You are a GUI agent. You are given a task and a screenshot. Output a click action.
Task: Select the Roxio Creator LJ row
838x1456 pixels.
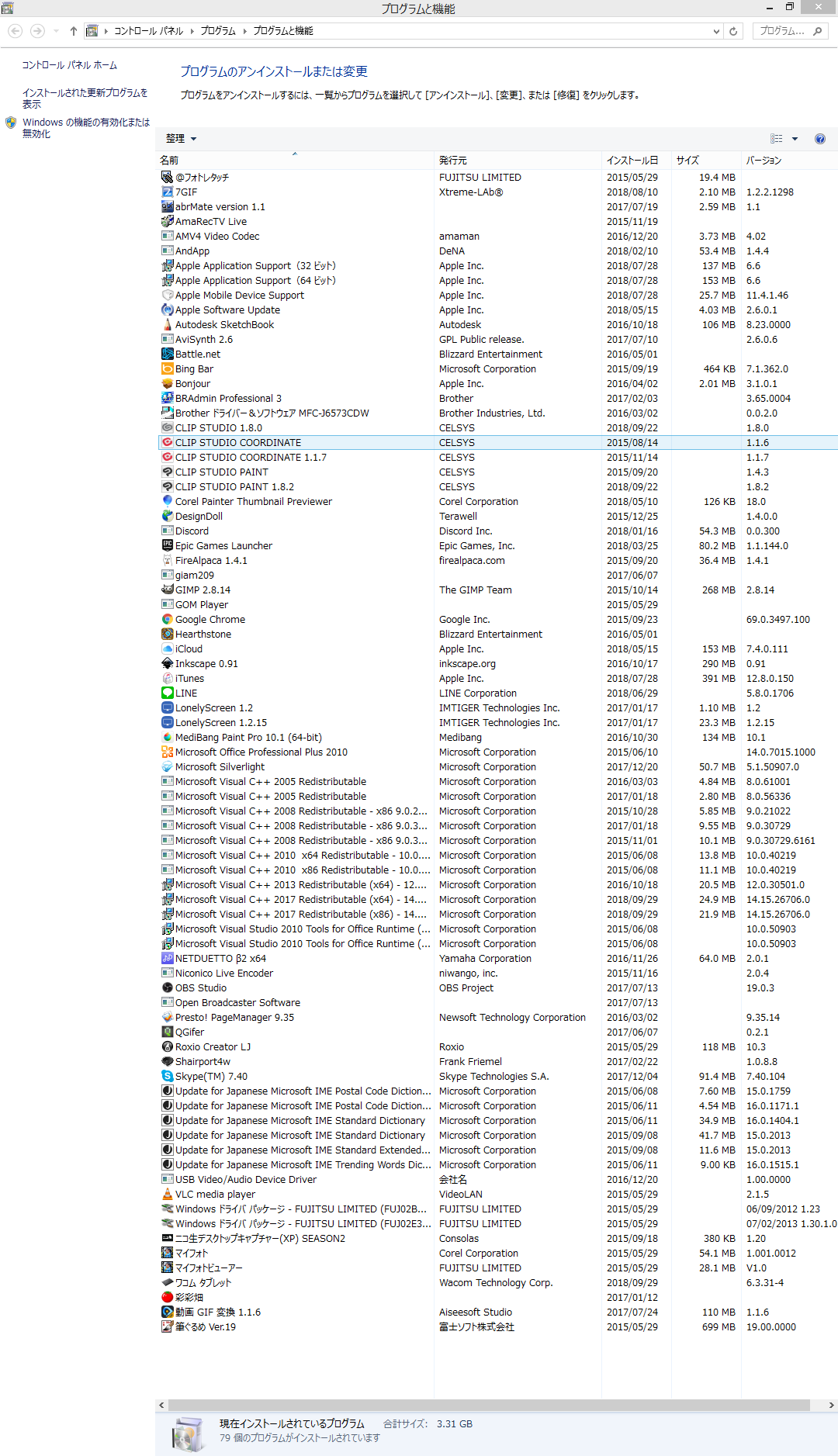tap(497, 1046)
